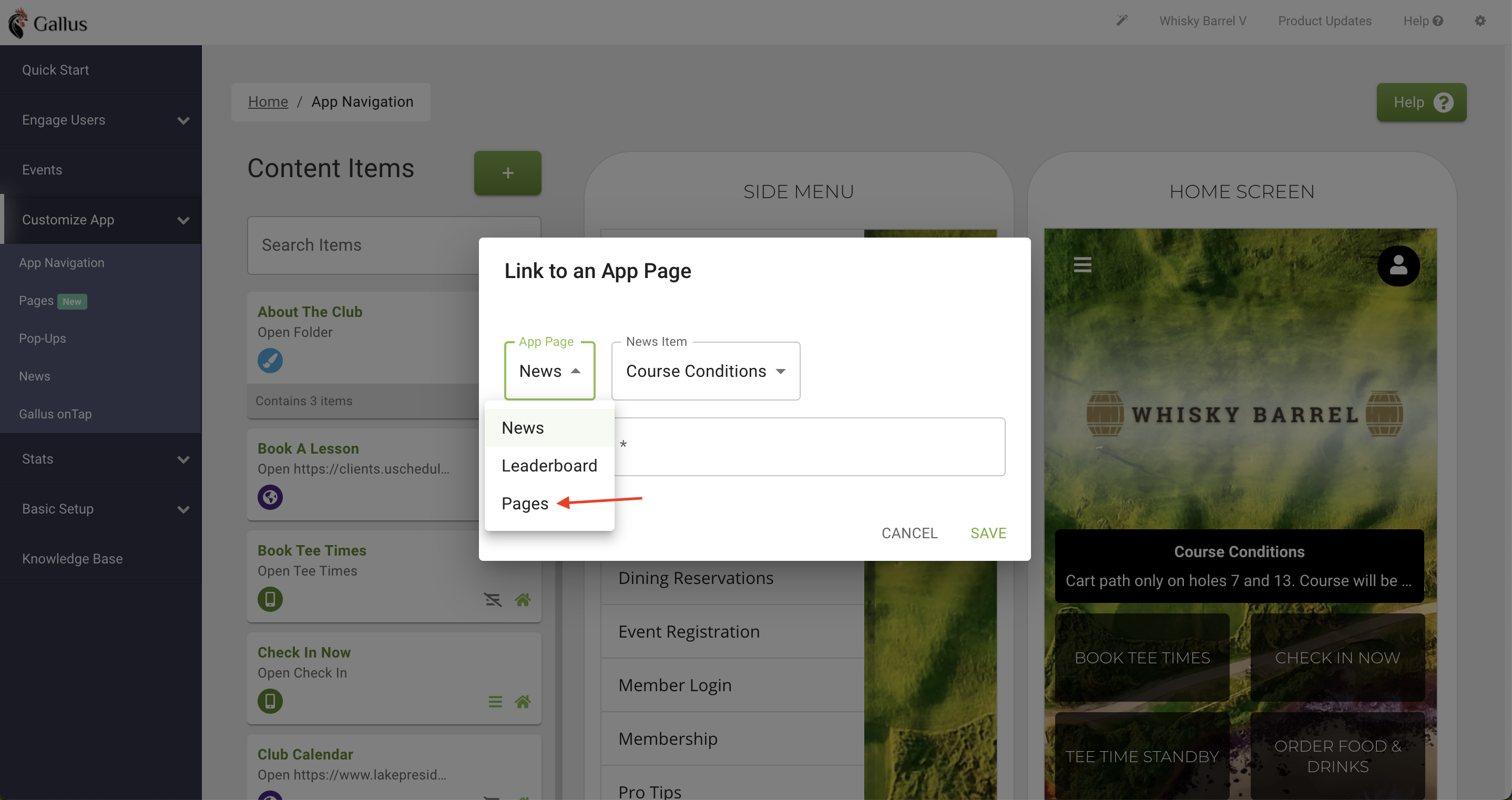
Task: Click the Club Calendar item title
Action: tap(305, 754)
